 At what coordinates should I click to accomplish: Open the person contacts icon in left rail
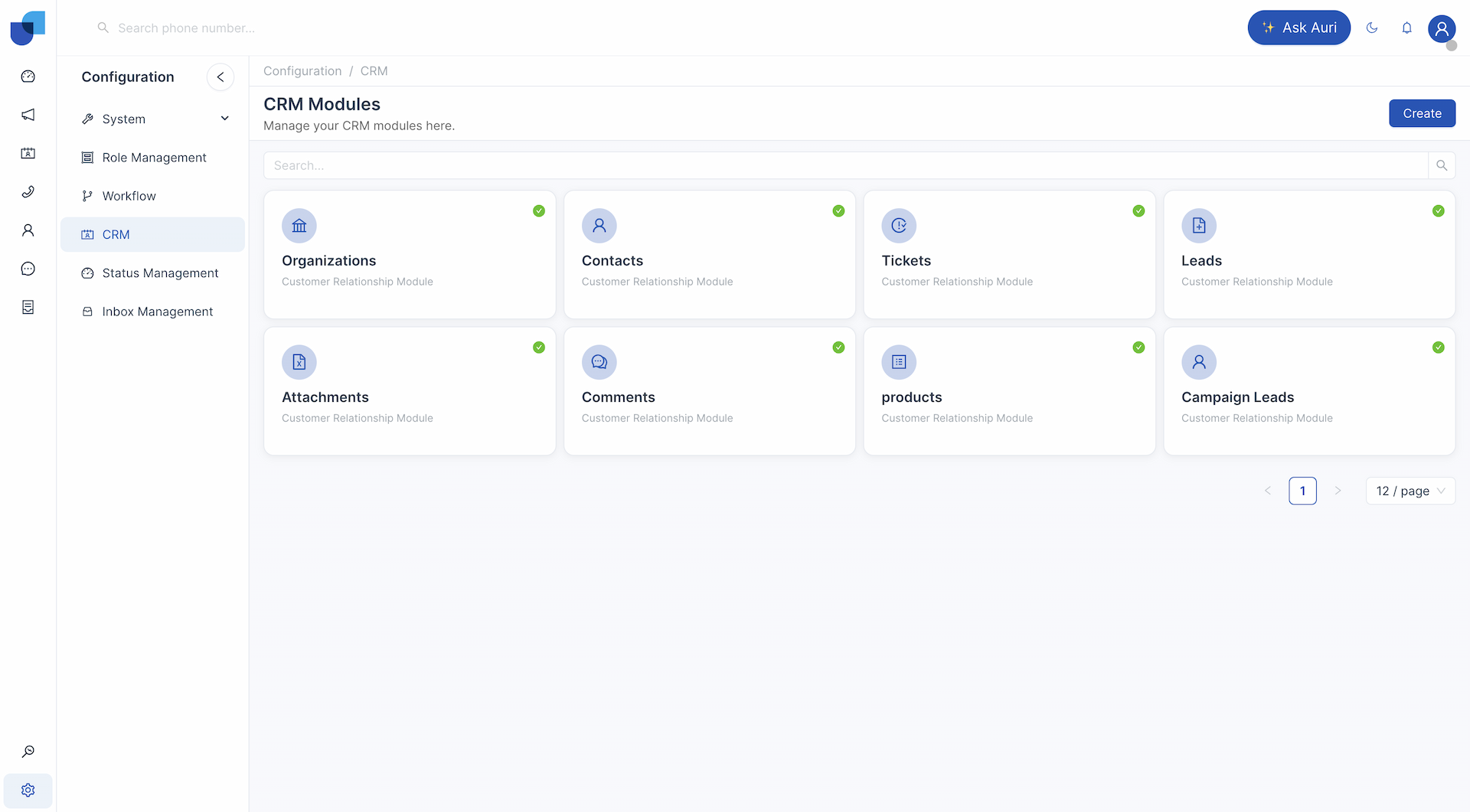(x=28, y=230)
